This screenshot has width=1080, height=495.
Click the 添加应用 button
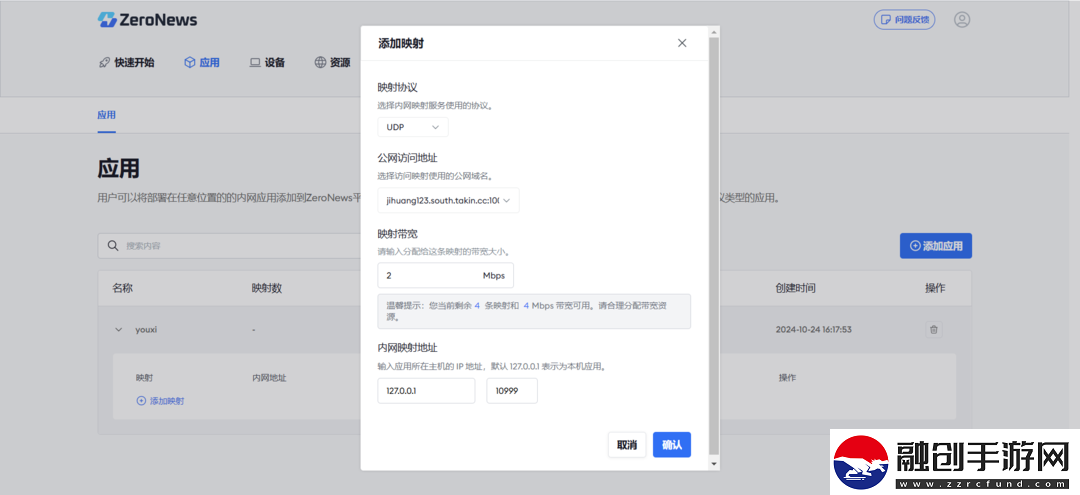935,246
